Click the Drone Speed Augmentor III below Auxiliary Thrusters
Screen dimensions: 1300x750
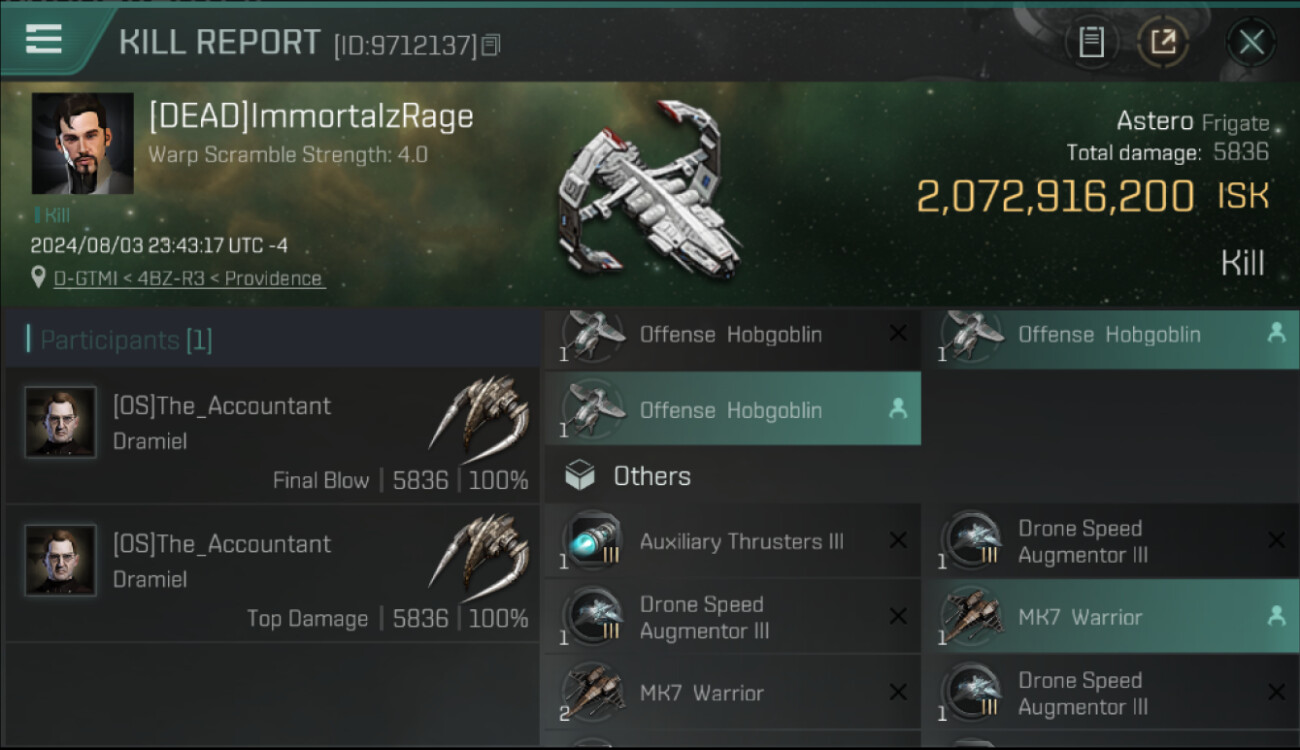coord(732,617)
